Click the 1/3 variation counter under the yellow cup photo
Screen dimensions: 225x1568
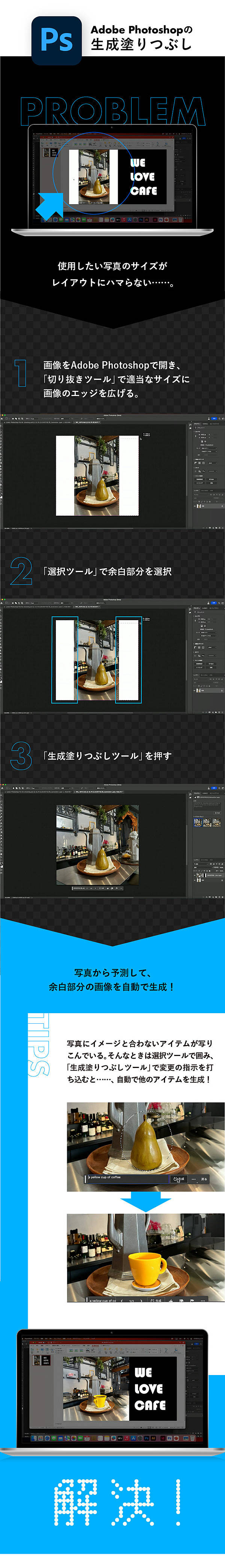click(x=131, y=1301)
